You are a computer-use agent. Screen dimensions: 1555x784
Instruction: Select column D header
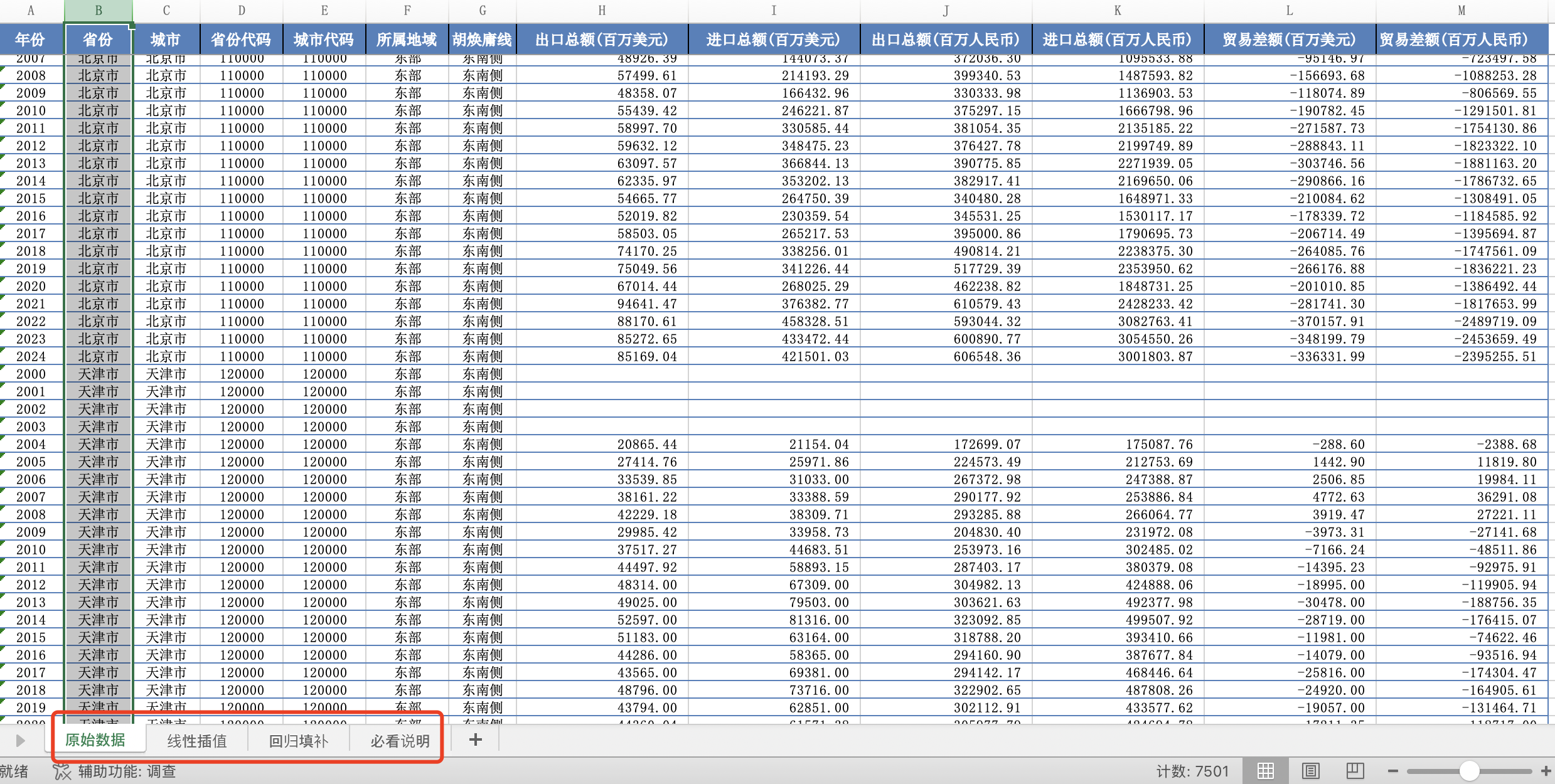click(242, 11)
